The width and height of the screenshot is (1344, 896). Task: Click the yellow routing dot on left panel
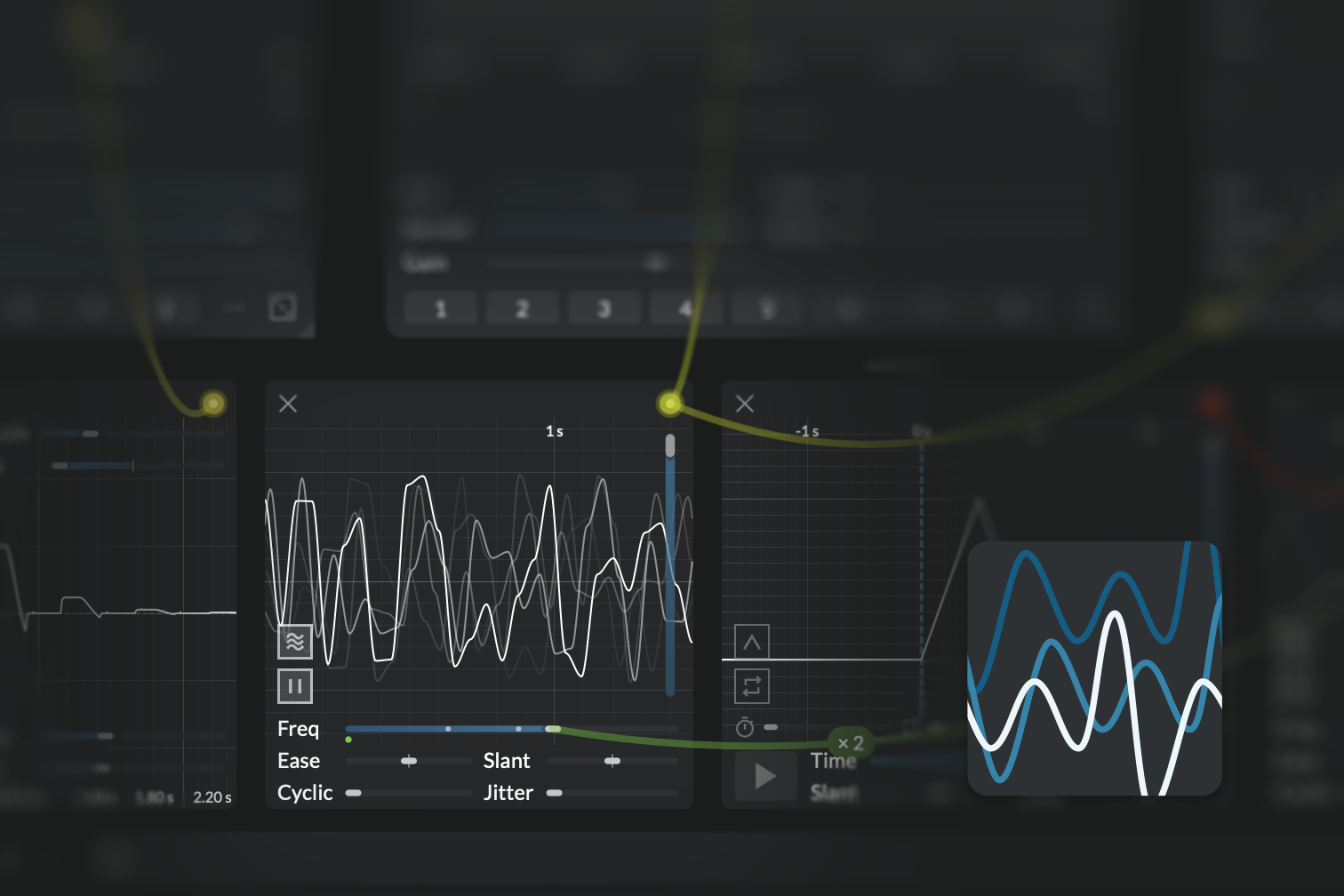(x=212, y=404)
